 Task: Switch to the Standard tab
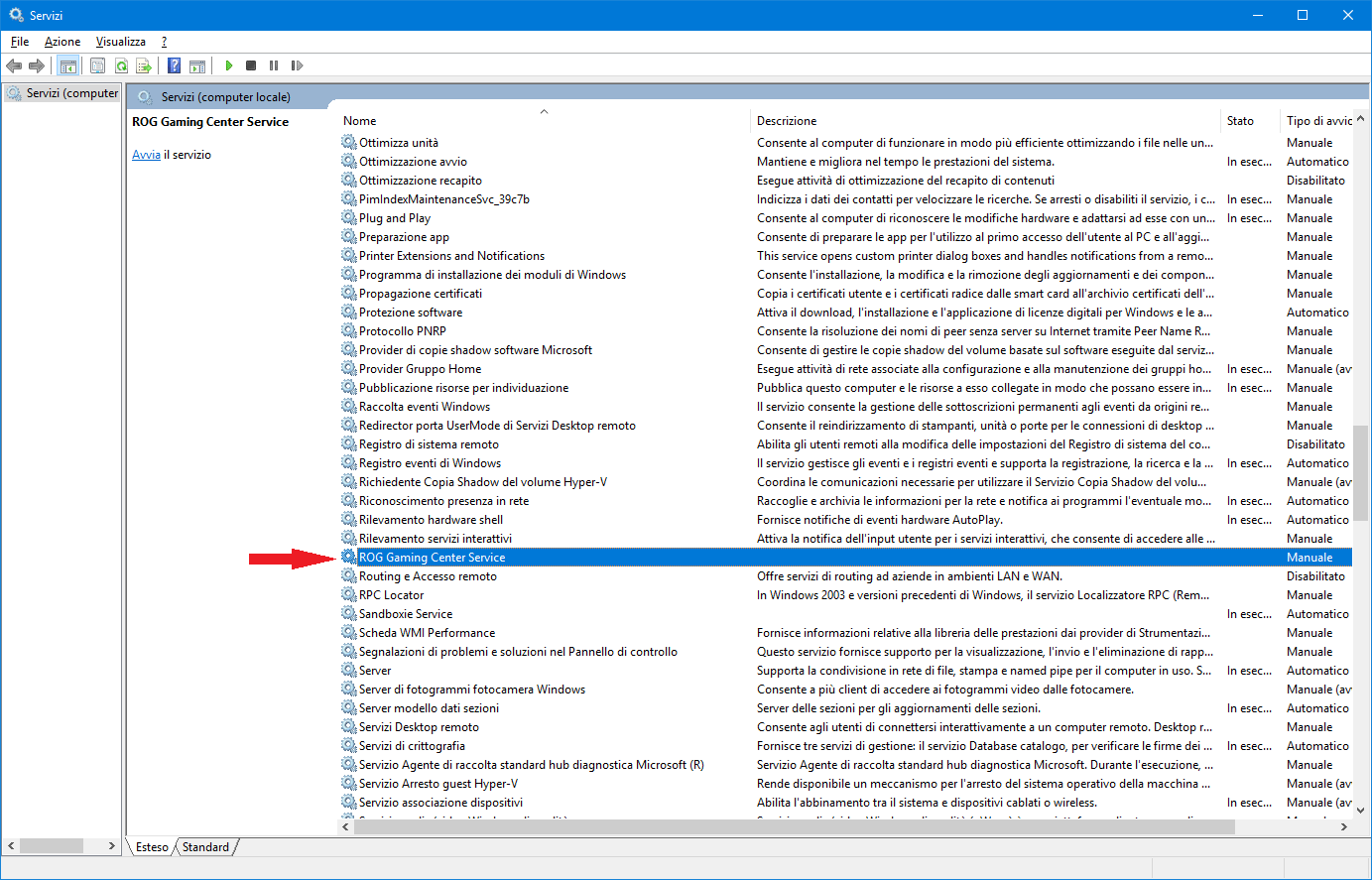[x=205, y=847]
